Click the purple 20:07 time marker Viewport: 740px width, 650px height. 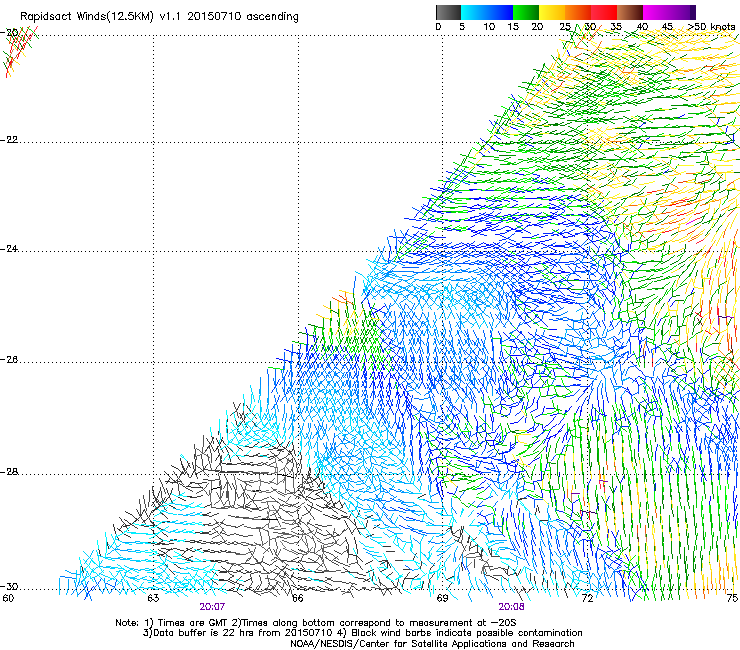point(212,607)
